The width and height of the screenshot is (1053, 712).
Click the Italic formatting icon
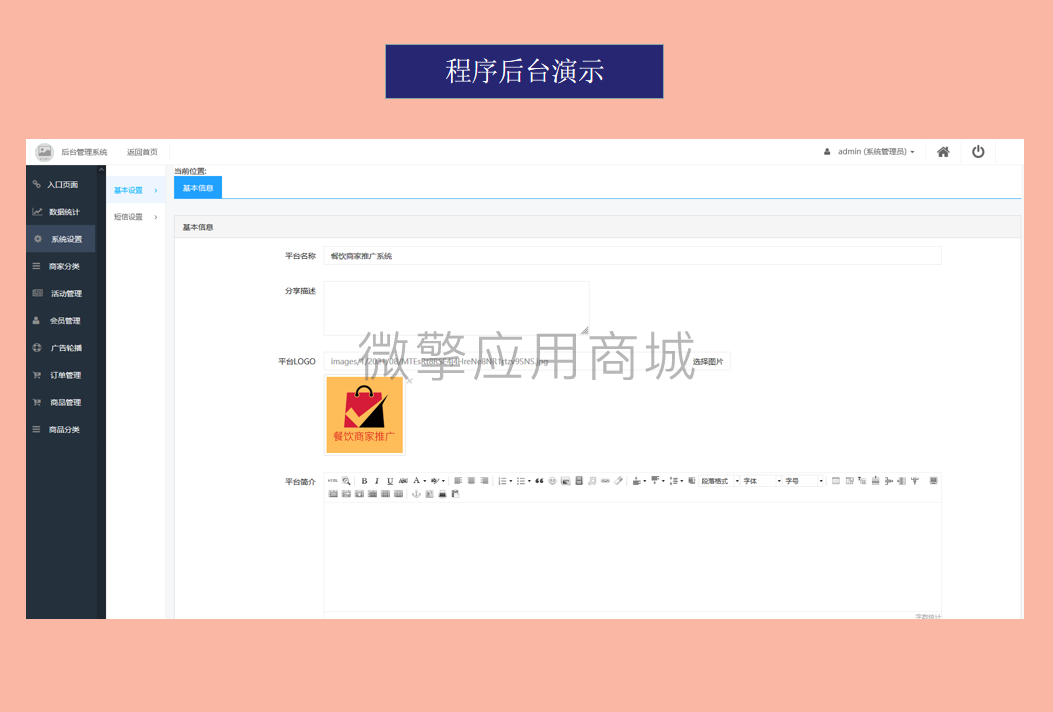[x=376, y=481]
